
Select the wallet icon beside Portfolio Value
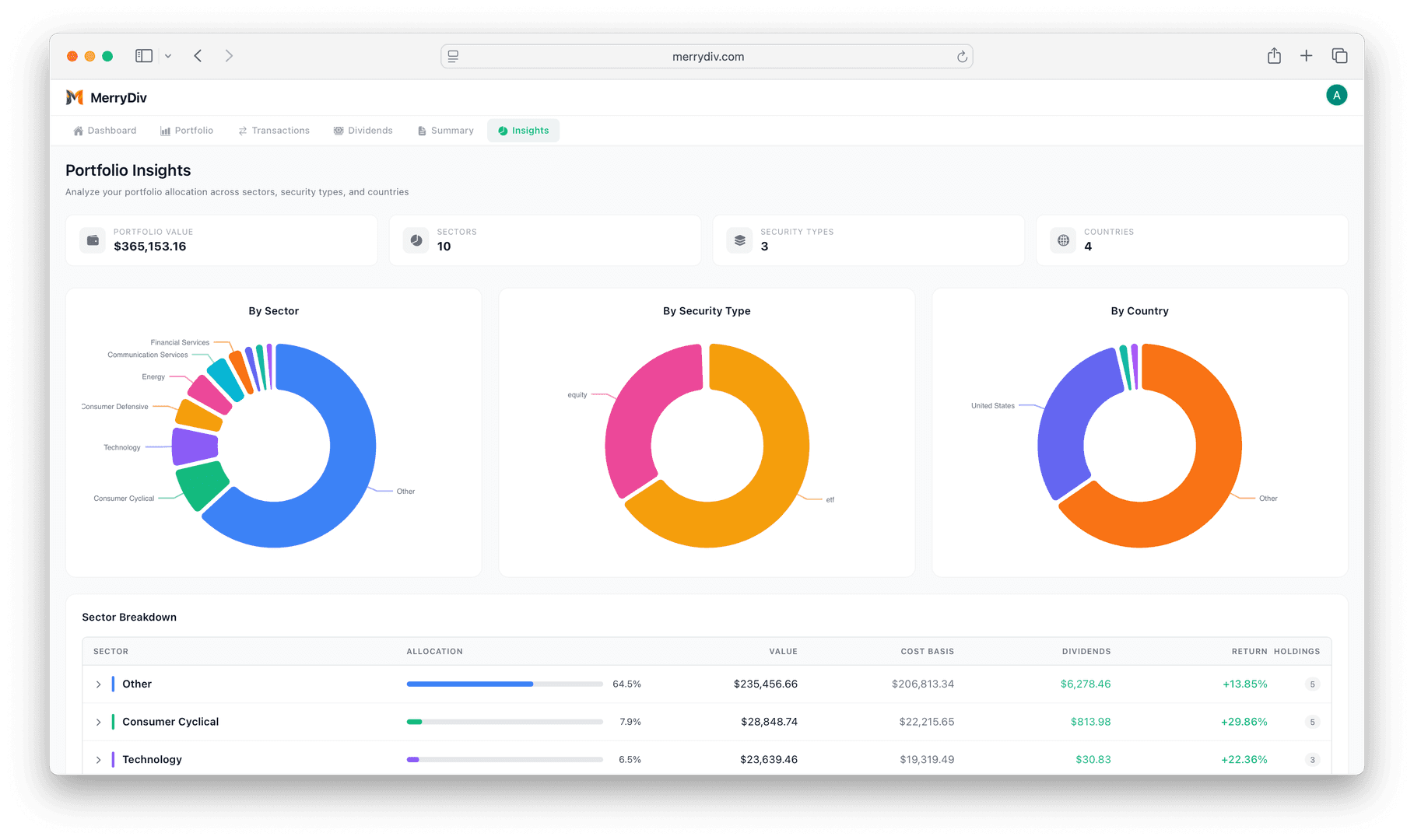point(92,240)
